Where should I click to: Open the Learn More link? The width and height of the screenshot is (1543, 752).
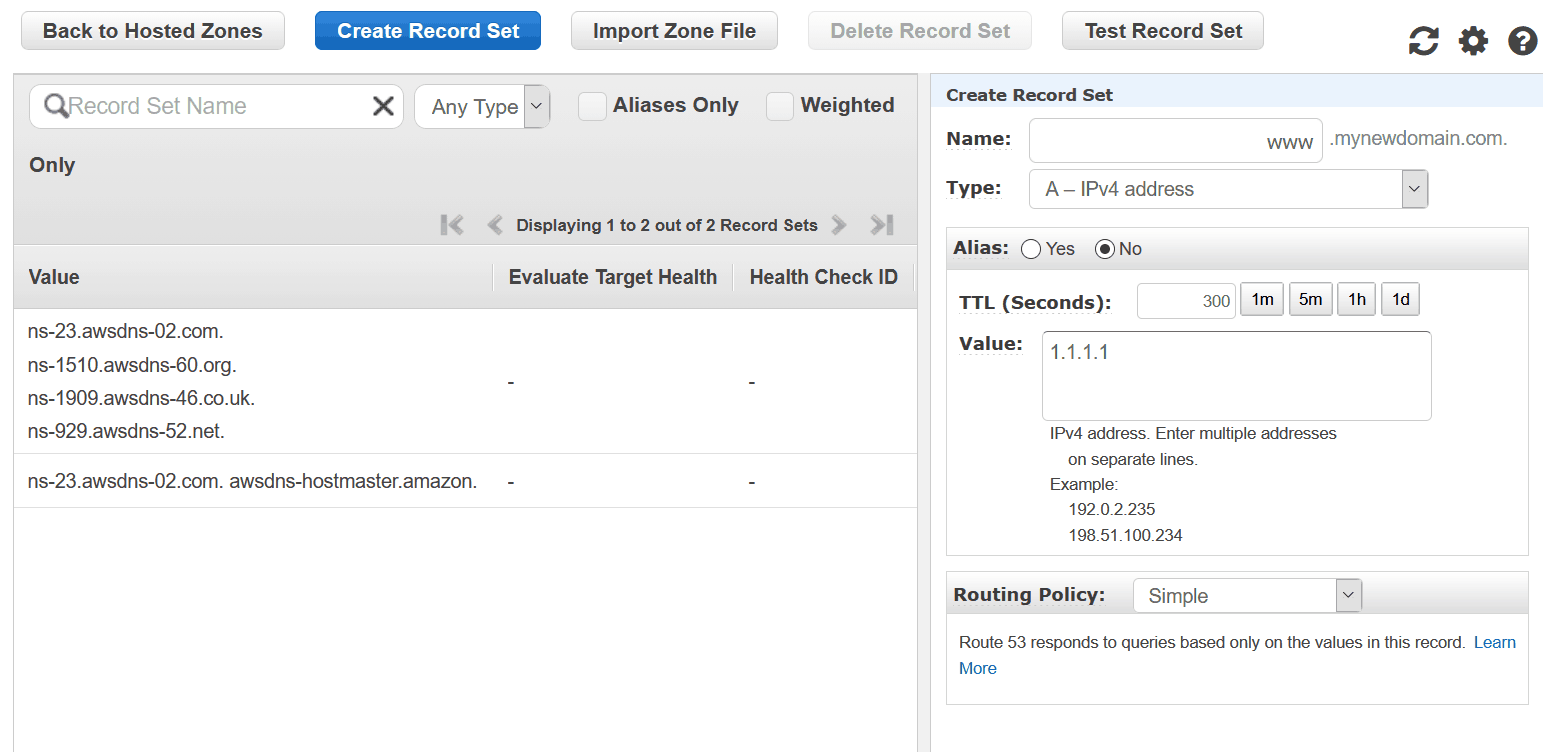point(1495,642)
